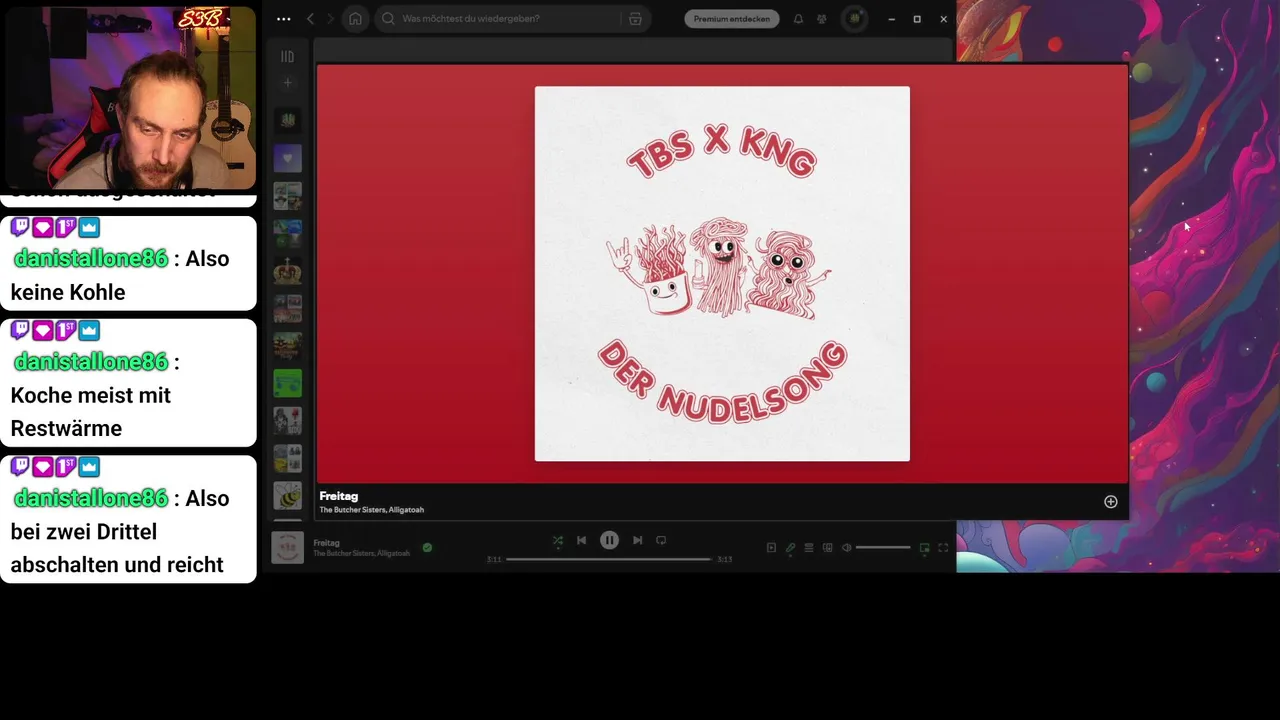This screenshot has width=1280, height=720.
Task: Mute the volume speaker icon
Action: pyautogui.click(x=846, y=548)
